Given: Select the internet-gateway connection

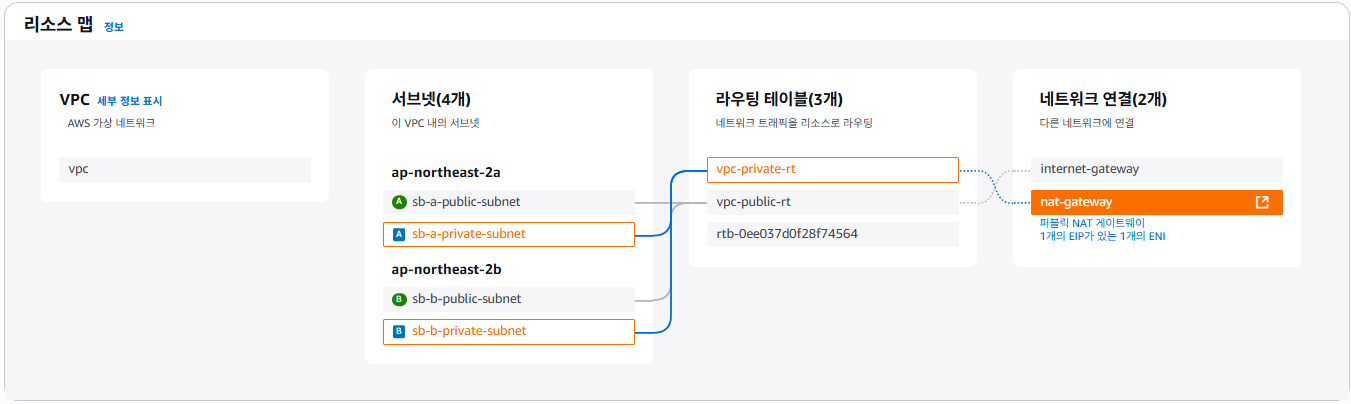Looking at the screenshot, I should click(1157, 170).
